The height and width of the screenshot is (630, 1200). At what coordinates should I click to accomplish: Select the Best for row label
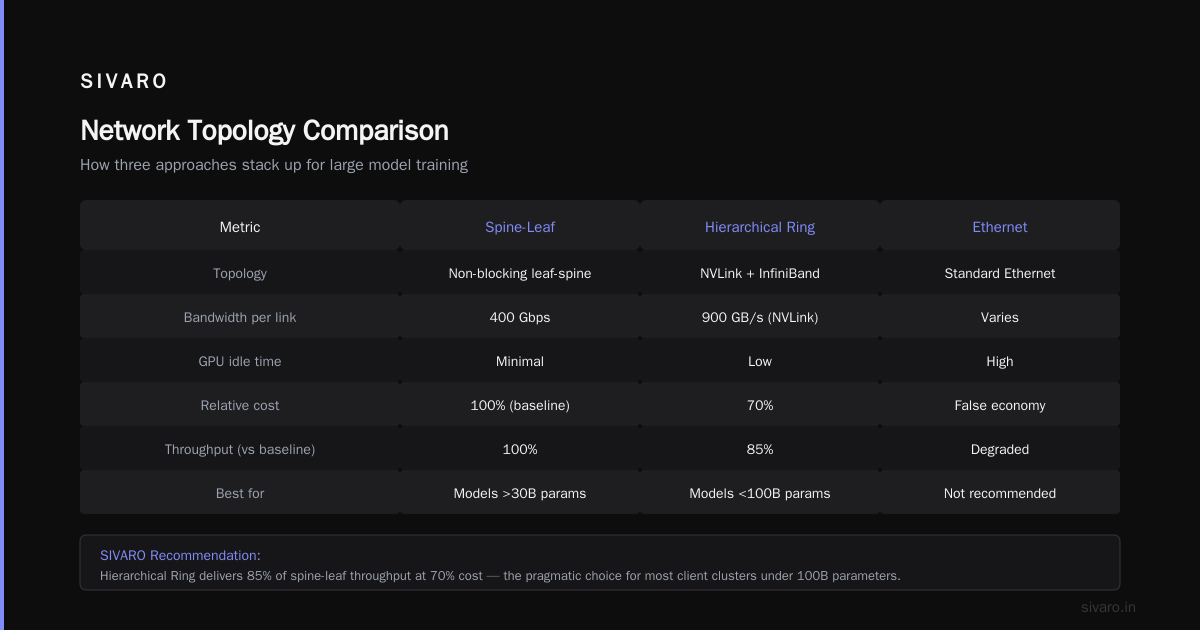tap(240, 493)
